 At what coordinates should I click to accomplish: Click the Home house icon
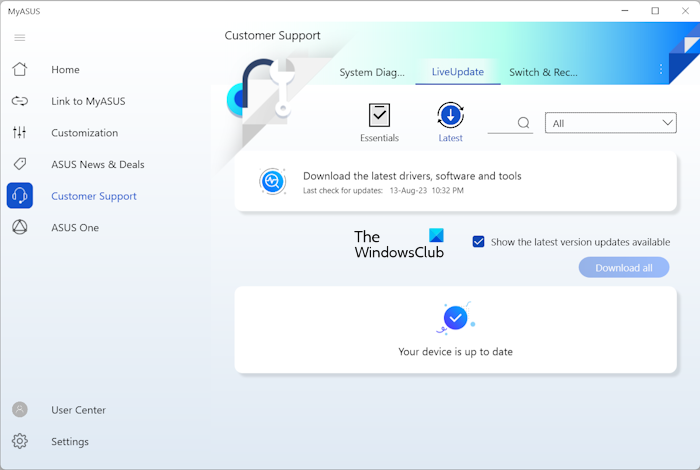tap(20, 70)
